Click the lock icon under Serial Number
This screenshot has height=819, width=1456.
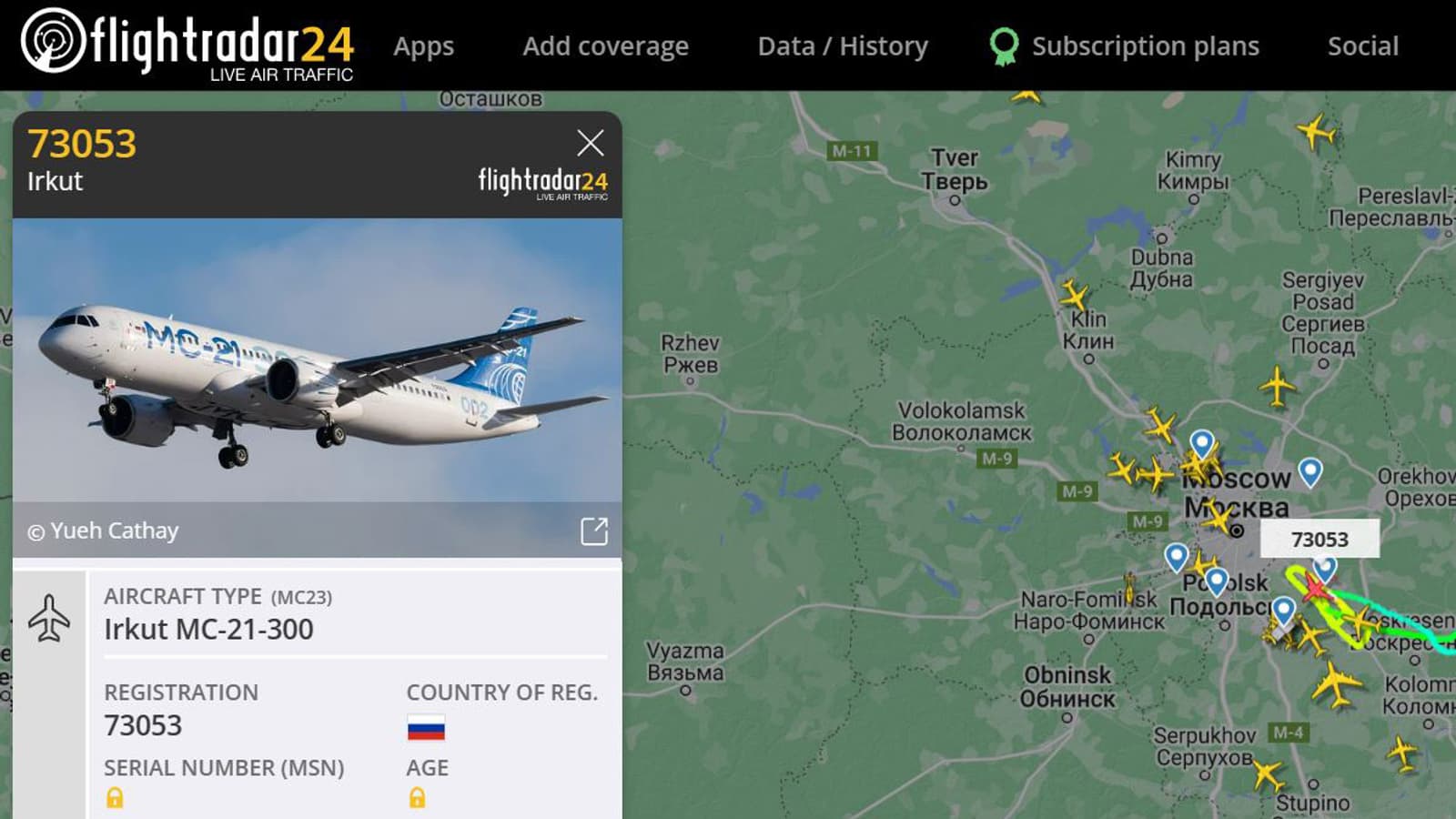click(115, 798)
